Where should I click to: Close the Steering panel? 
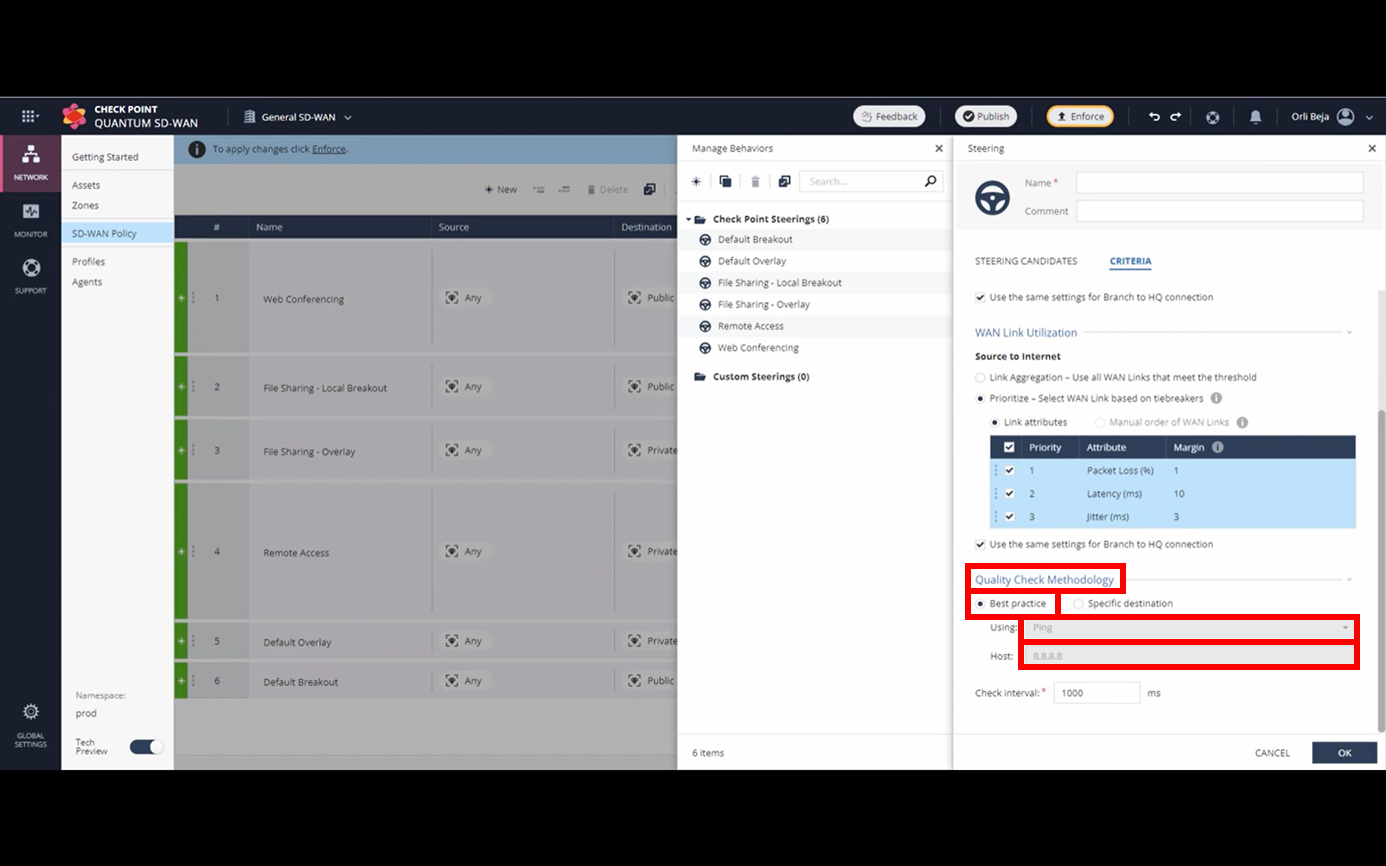click(x=1372, y=148)
